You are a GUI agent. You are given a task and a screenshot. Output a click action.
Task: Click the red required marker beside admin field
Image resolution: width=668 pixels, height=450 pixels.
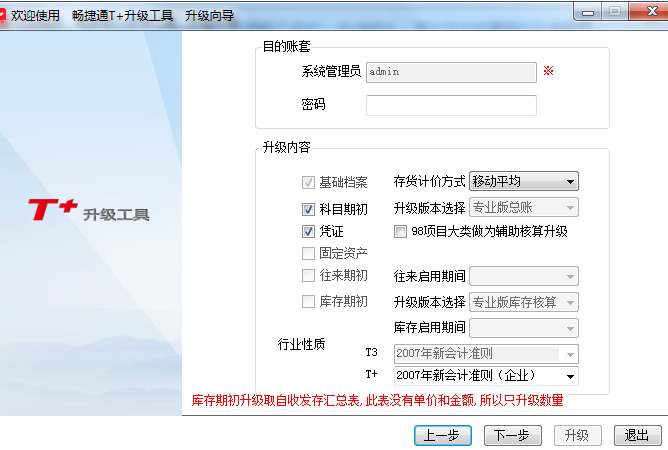coord(548,71)
